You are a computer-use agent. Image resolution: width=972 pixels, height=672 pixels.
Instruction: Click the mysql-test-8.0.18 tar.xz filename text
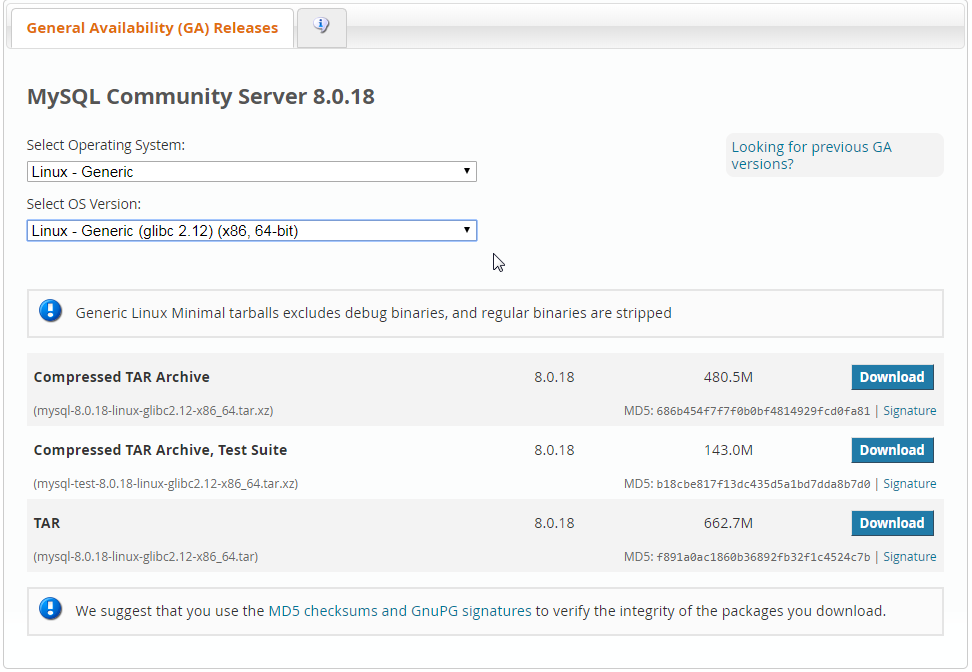pos(165,484)
